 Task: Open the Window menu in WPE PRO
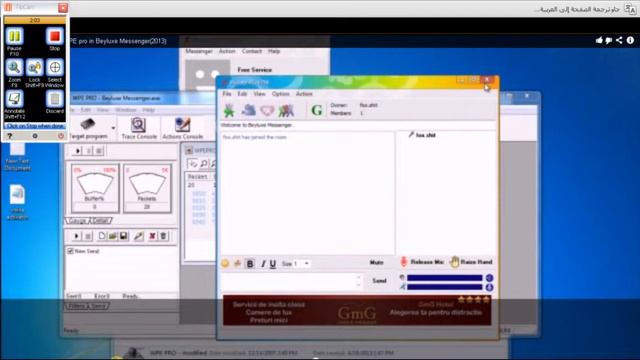point(126,110)
